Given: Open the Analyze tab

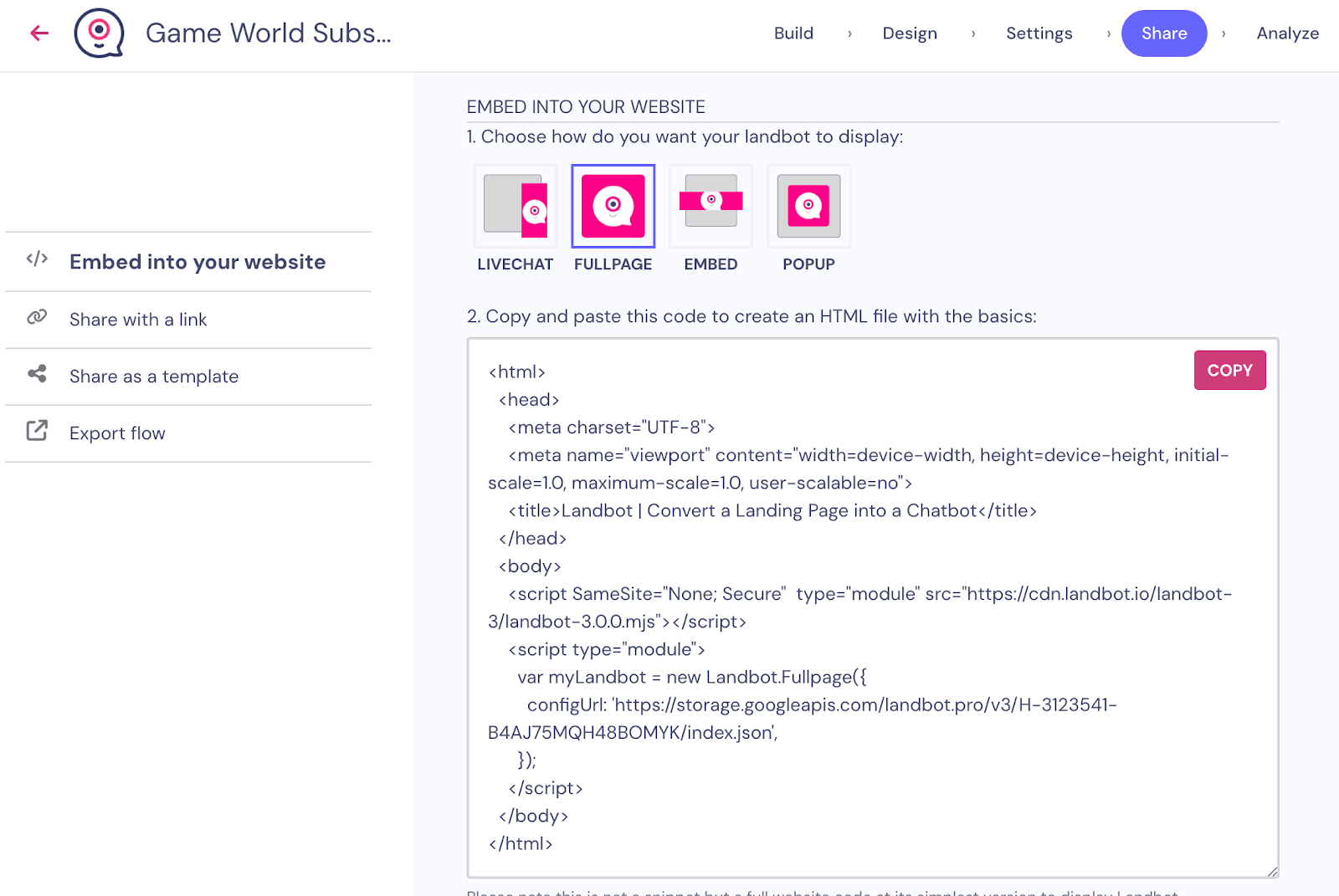Looking at the screenshot, I should tap(1287, 33).
